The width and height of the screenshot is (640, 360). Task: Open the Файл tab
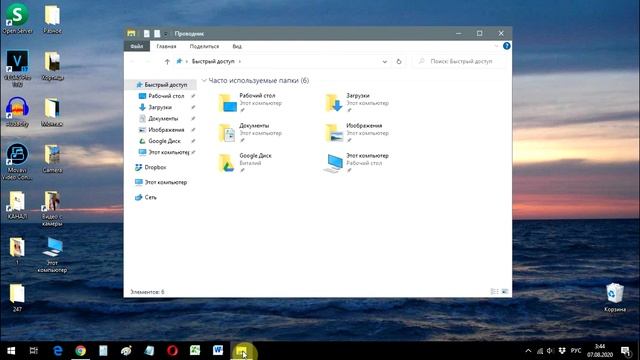137,46
